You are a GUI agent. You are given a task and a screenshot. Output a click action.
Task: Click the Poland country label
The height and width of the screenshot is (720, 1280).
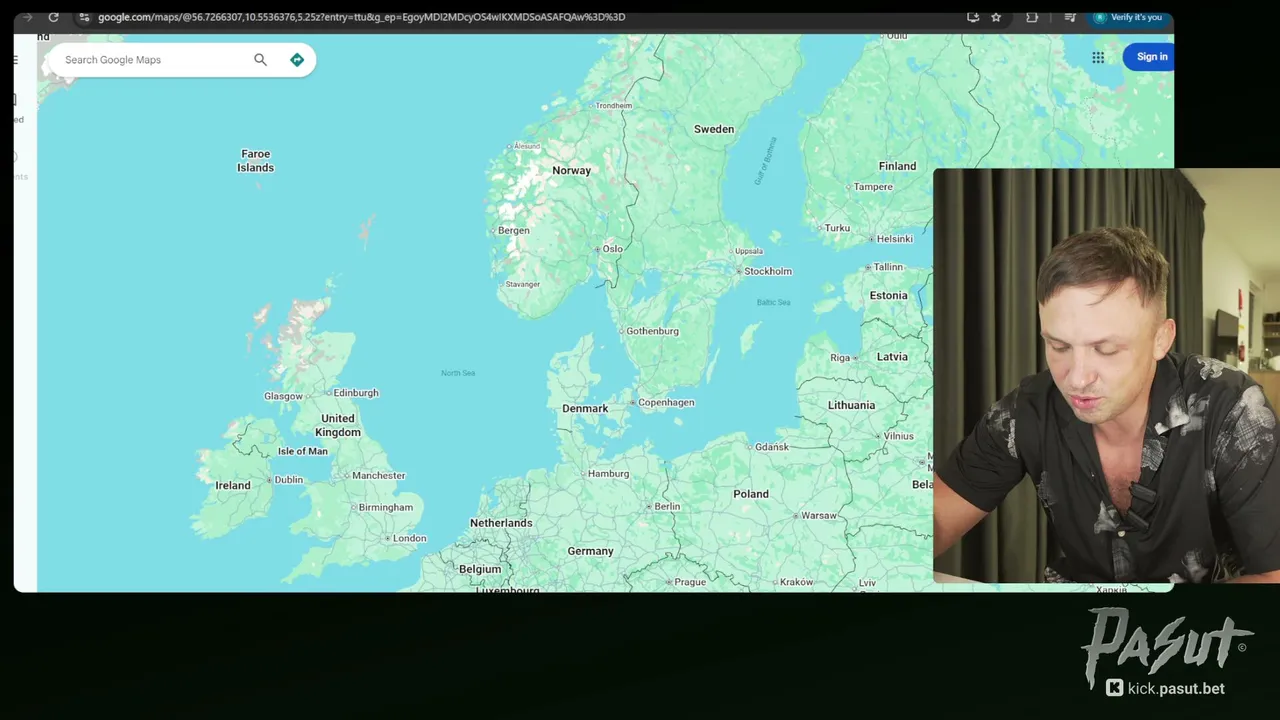[x=751, y=494]
